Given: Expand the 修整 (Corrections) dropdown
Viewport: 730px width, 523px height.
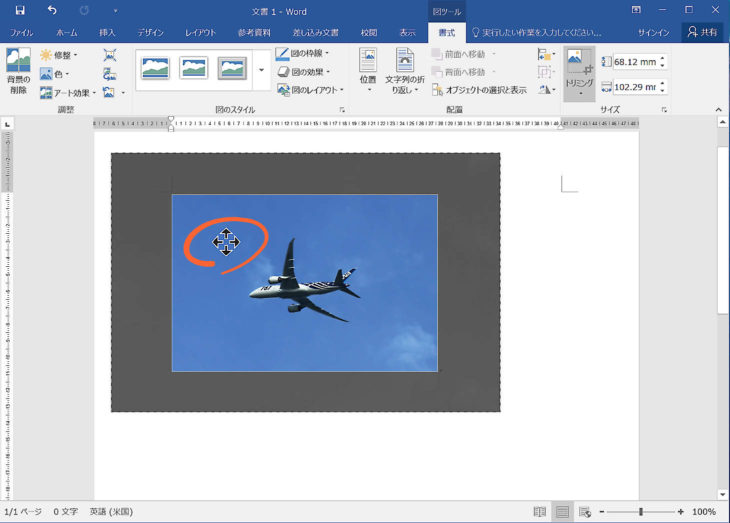Looking at the screenshot, I should coord(58,55).
